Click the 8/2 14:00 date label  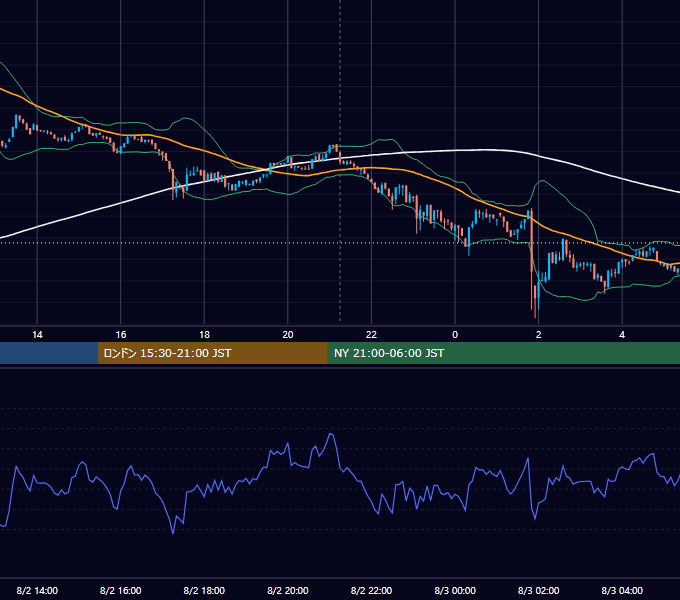(x=37, y=590)
